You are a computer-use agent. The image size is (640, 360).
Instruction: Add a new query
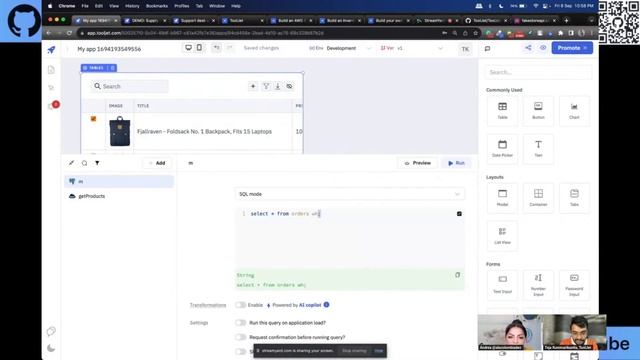pyautogui.click(x=157, y=163)
